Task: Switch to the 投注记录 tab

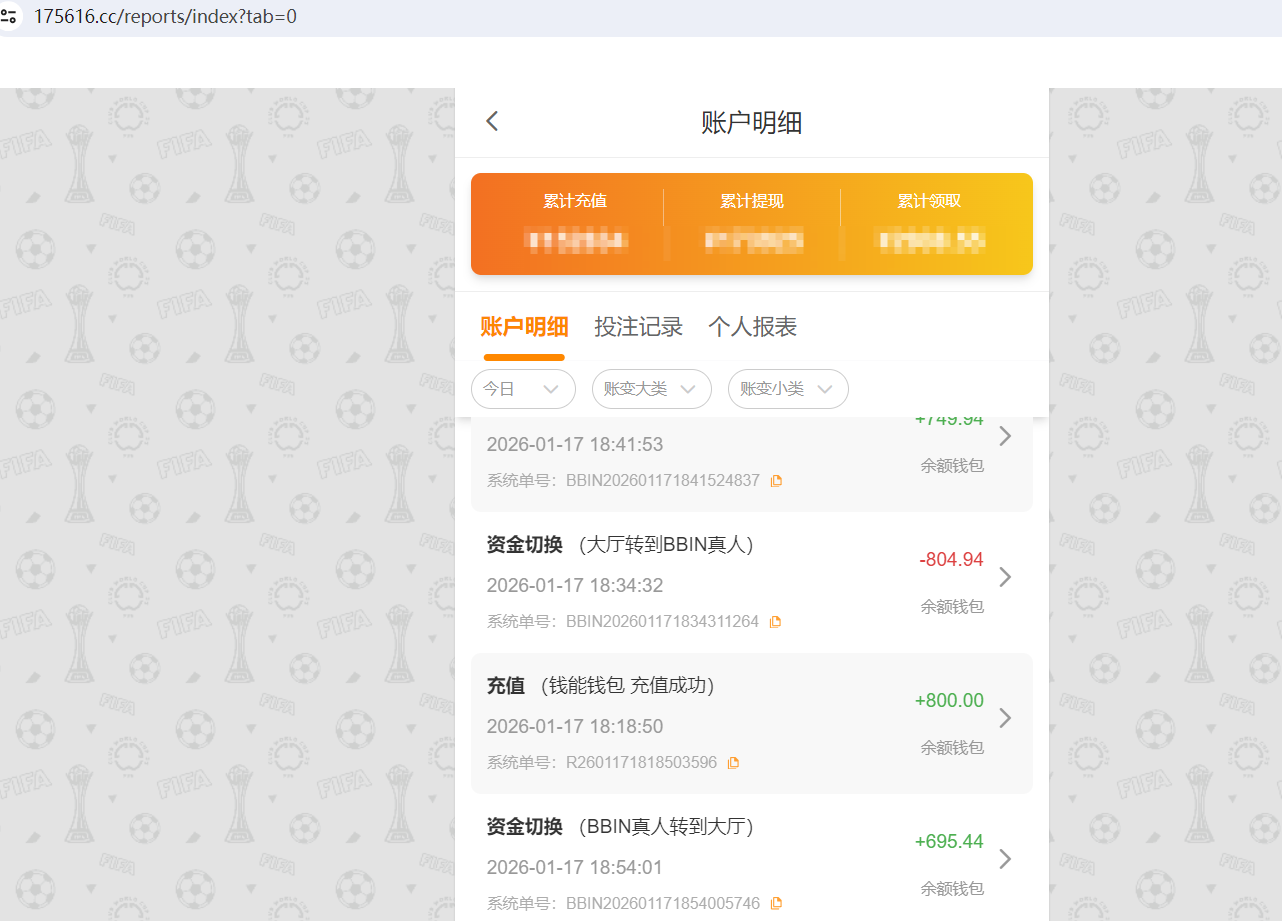Action: pyautogui.click(x=639, y=326)
